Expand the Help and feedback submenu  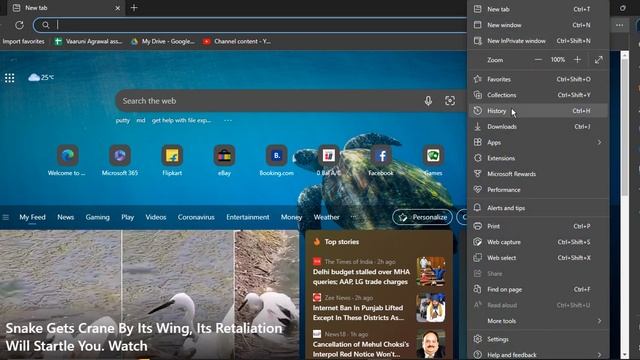538,355
